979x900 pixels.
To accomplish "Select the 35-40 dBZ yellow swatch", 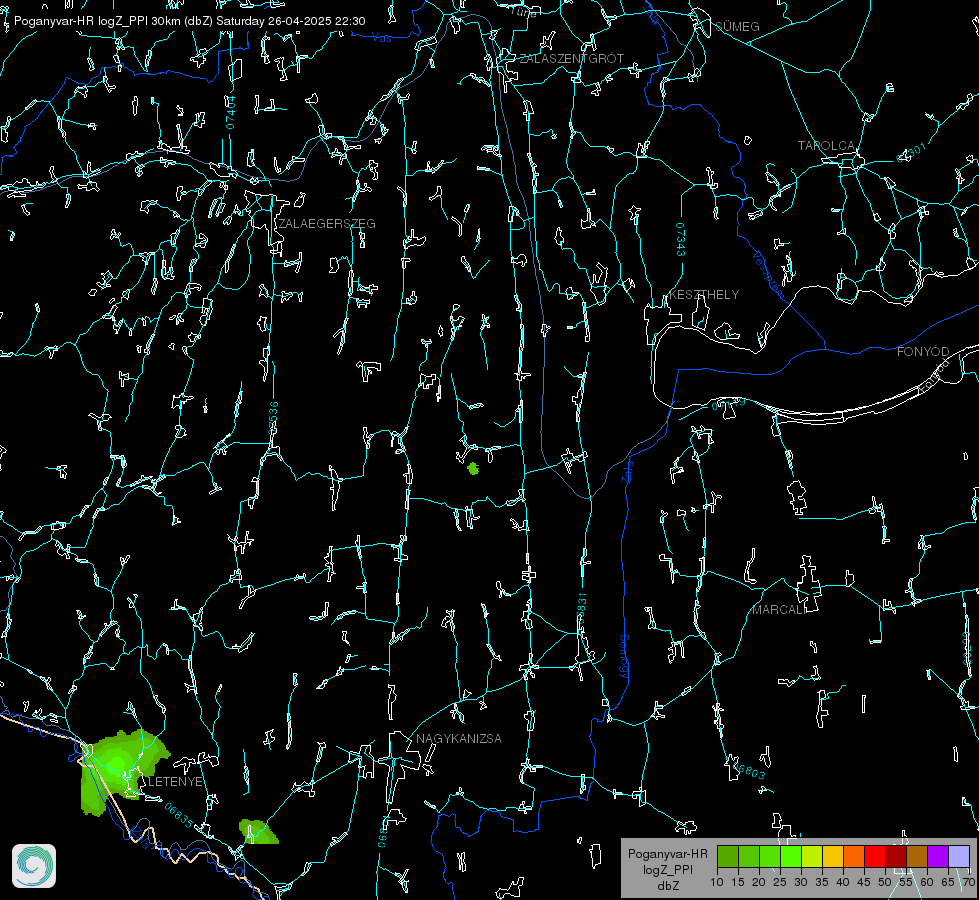I will (x=833, y=856).
